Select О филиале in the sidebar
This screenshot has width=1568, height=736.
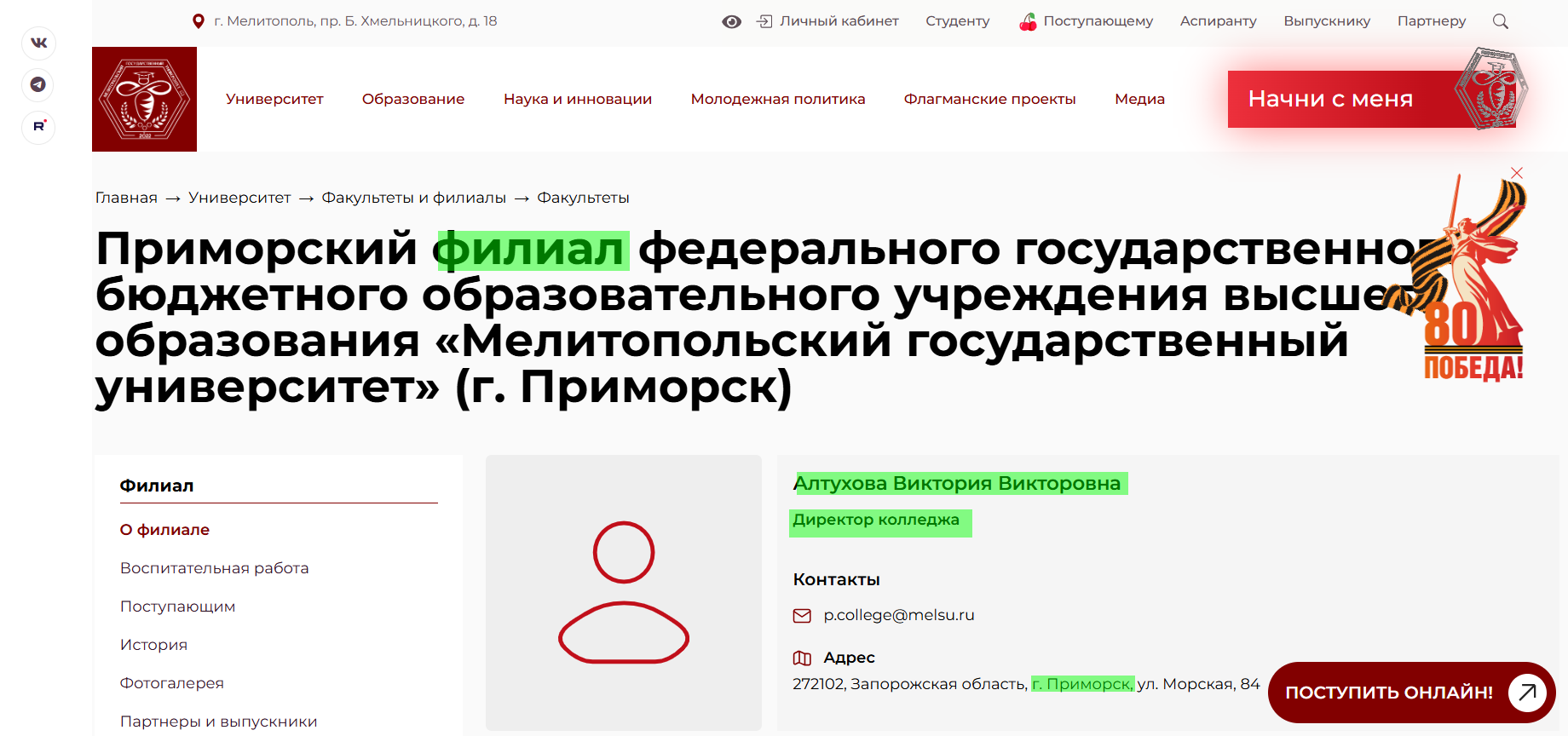click(x=164, y=530)
